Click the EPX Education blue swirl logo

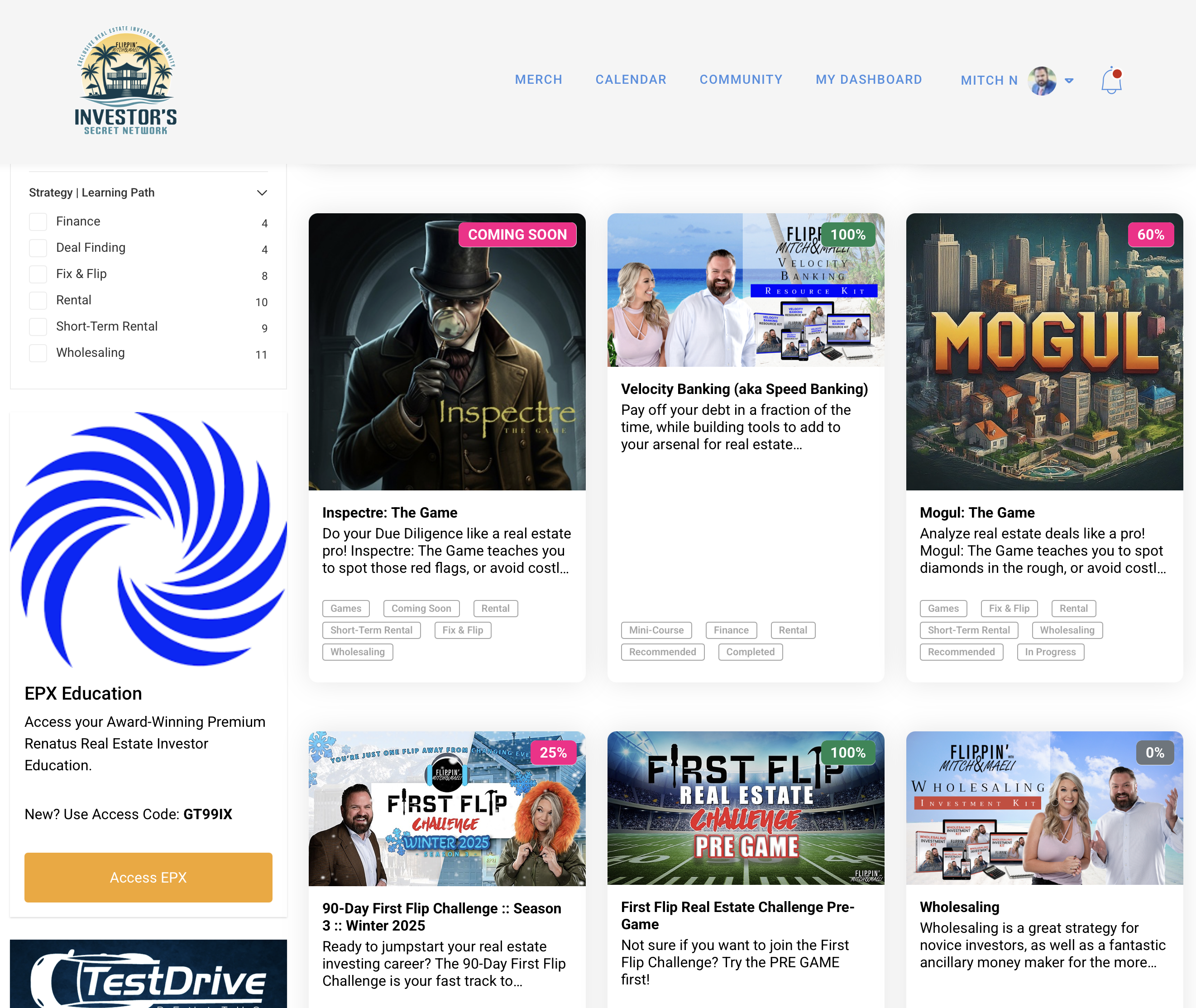tap(148, 539)
